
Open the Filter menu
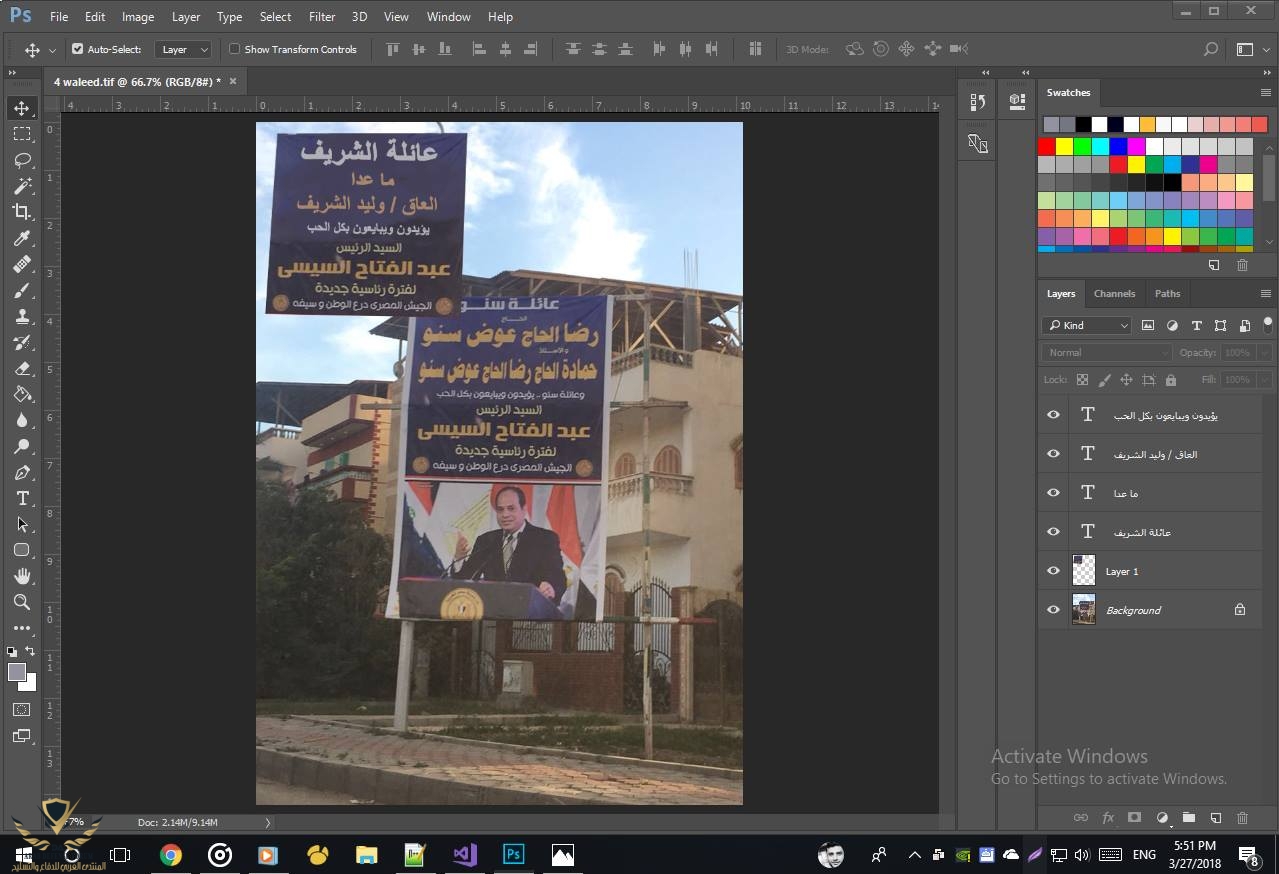click(x=322, y=17)
